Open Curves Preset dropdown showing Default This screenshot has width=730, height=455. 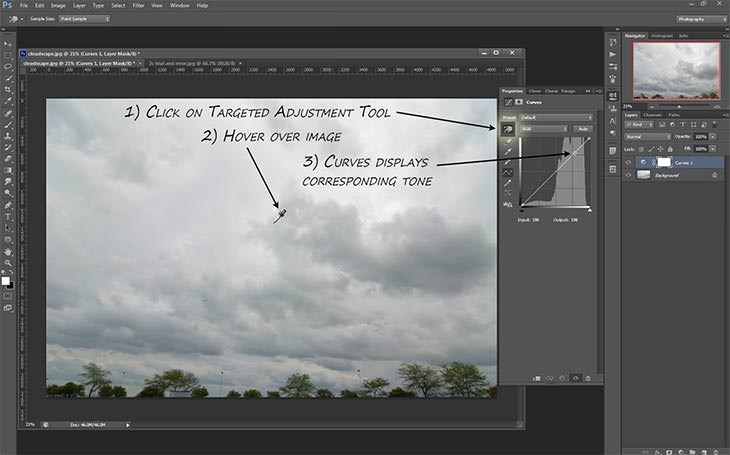tap(556, 117)
